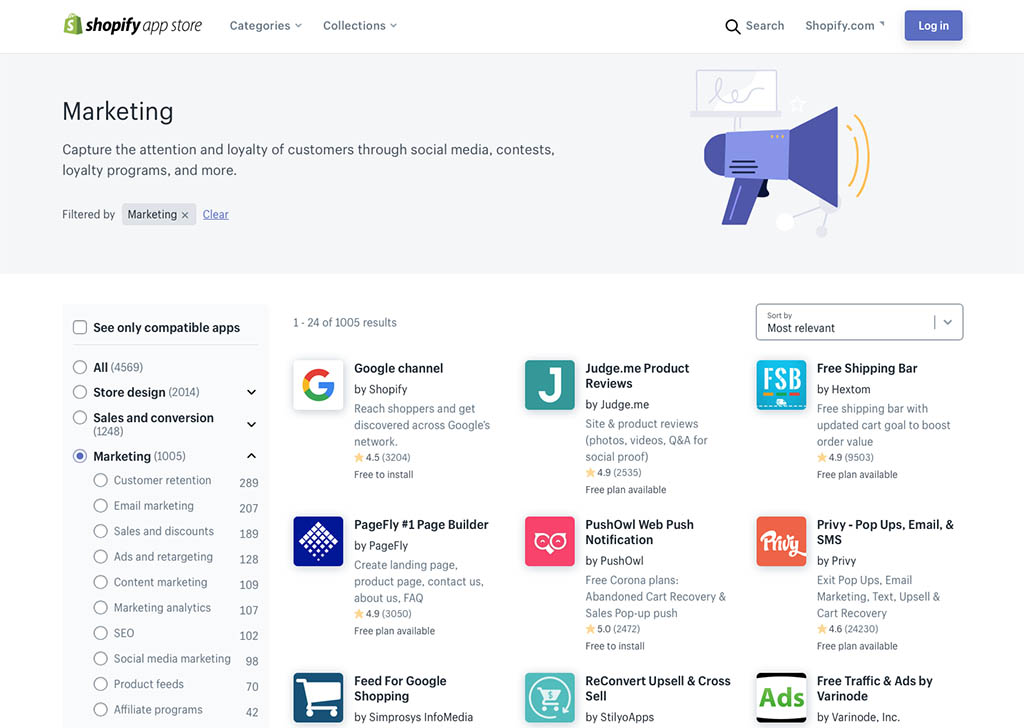Image resolution: width=1024 pixels, height=728 pixels.
Task: Tick the See only compatible apps checkbox
Action: (80, 327)
